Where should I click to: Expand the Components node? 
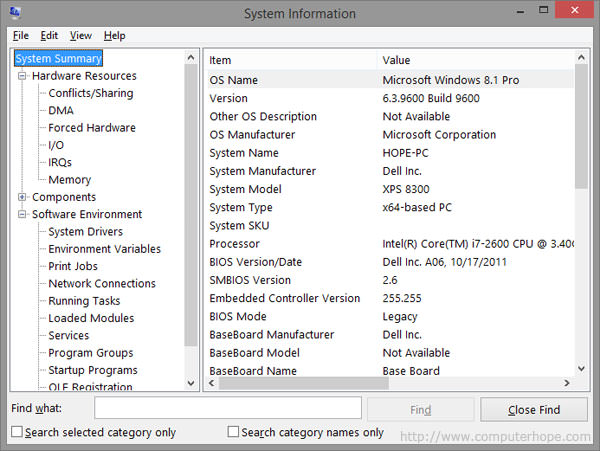(x=22, y=197)
